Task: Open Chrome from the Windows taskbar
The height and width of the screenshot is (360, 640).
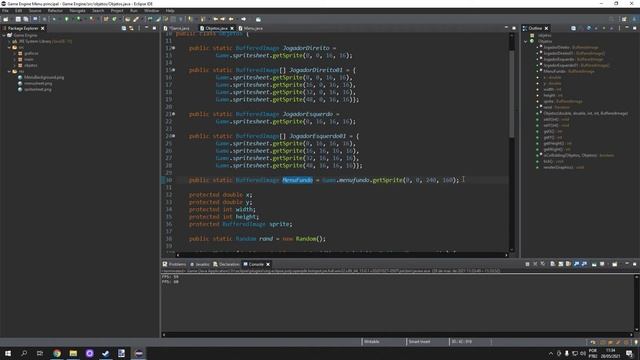Action: pyautogui.click(x=57, y=353)
